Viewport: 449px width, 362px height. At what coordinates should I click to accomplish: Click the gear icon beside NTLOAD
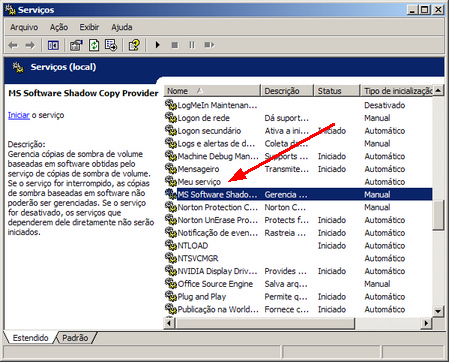pyautogui.click(x=171, y=245)
